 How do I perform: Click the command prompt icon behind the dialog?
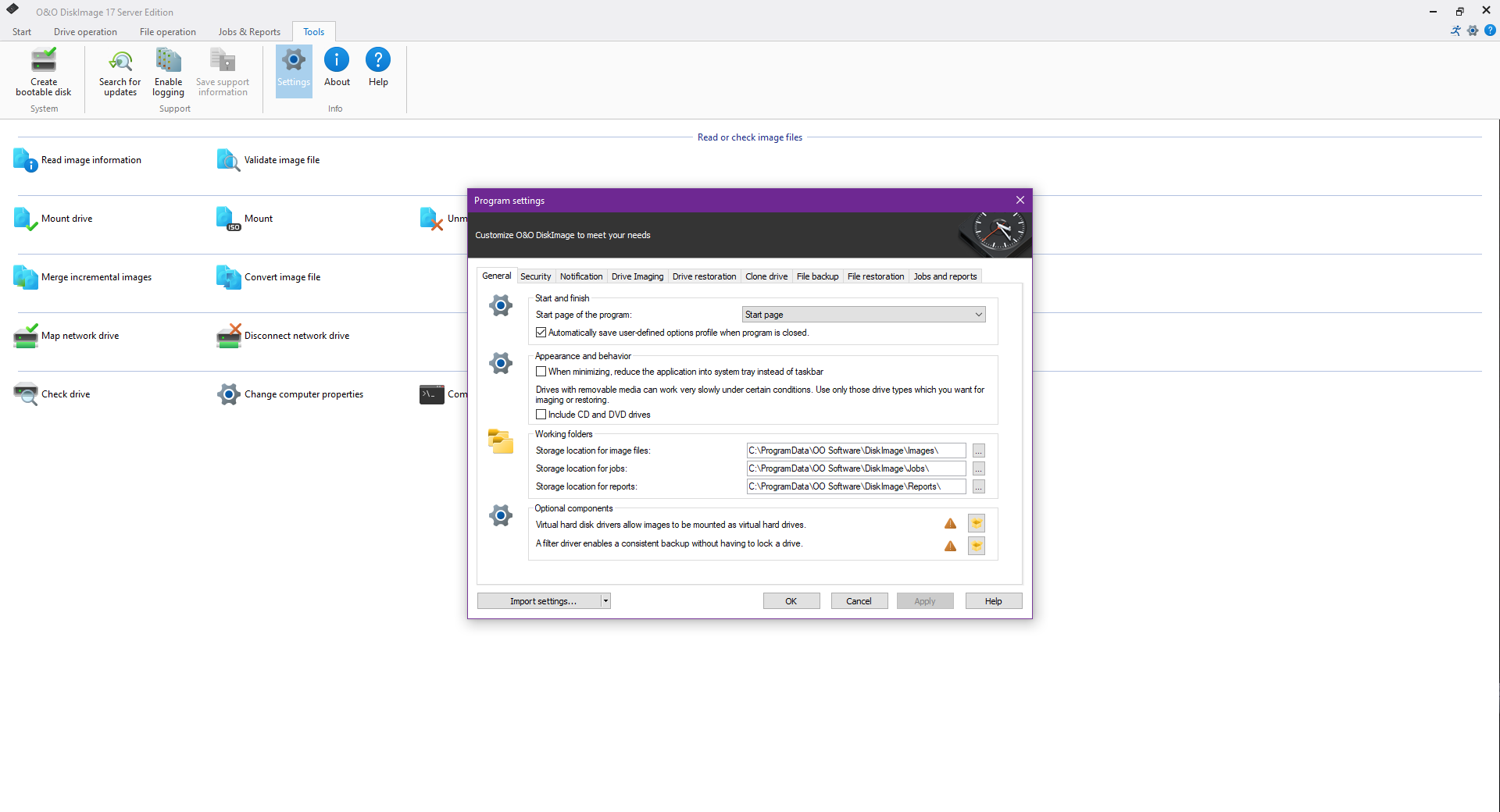[432, 394]
